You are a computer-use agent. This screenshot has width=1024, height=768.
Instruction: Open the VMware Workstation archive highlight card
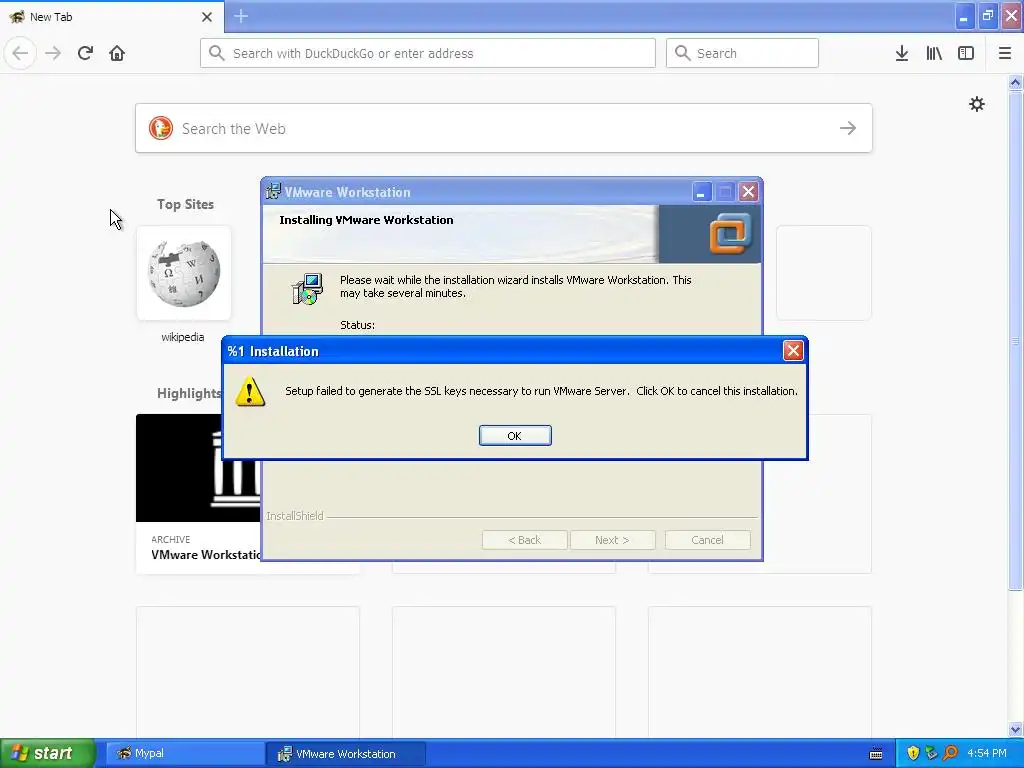click(x=198, y=493)
